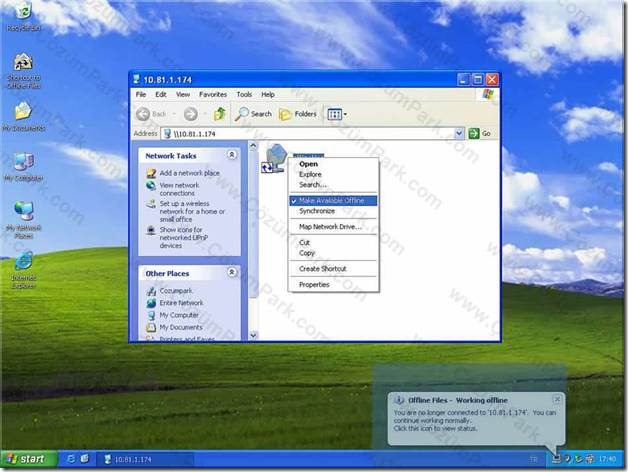628x472 pixels.
Task: Launch Internet Explorer from Quick Launch
Action: coord(71,459)
